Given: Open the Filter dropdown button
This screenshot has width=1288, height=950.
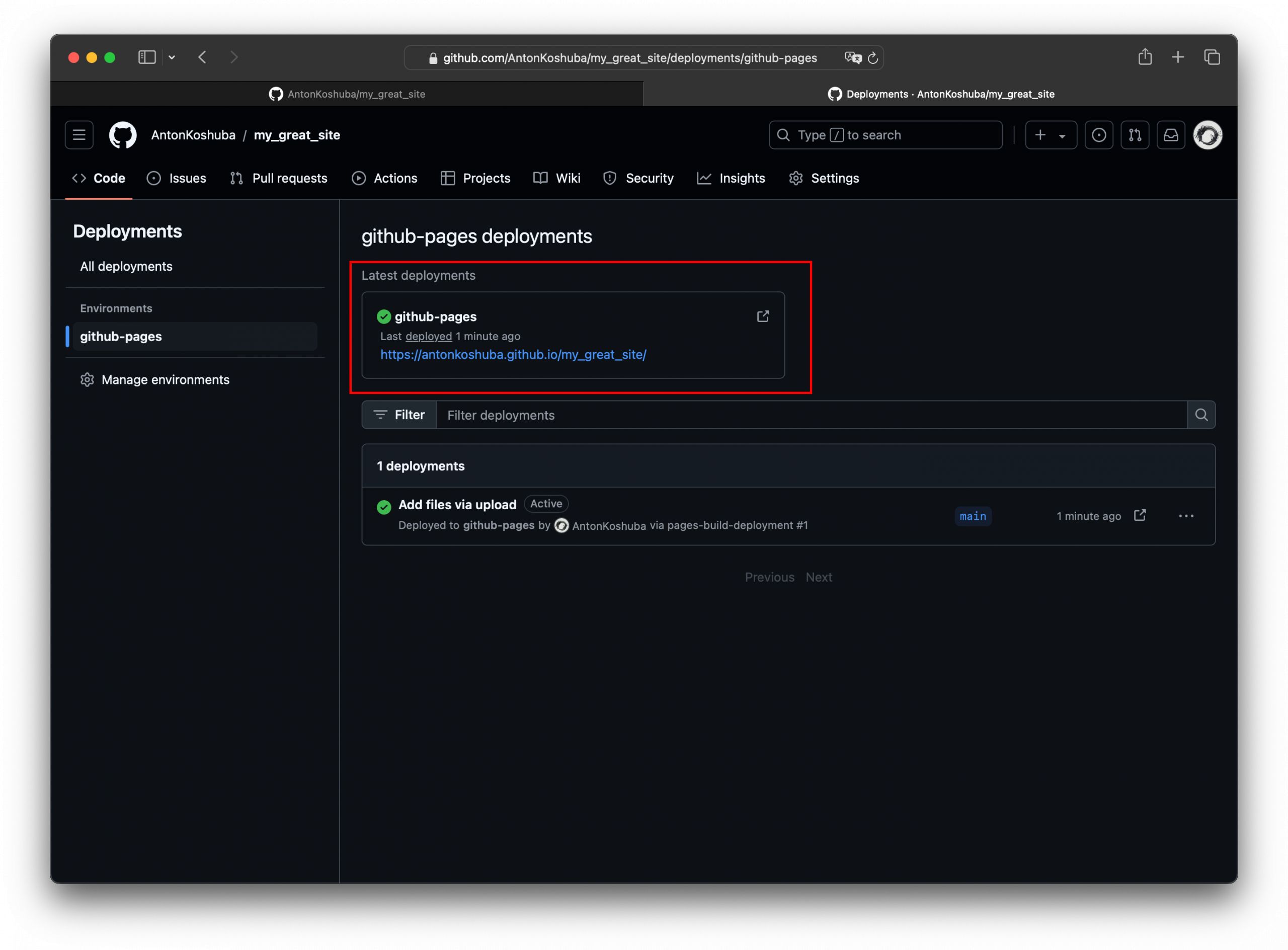Looking at the screenshot, I should click(399, 415).
